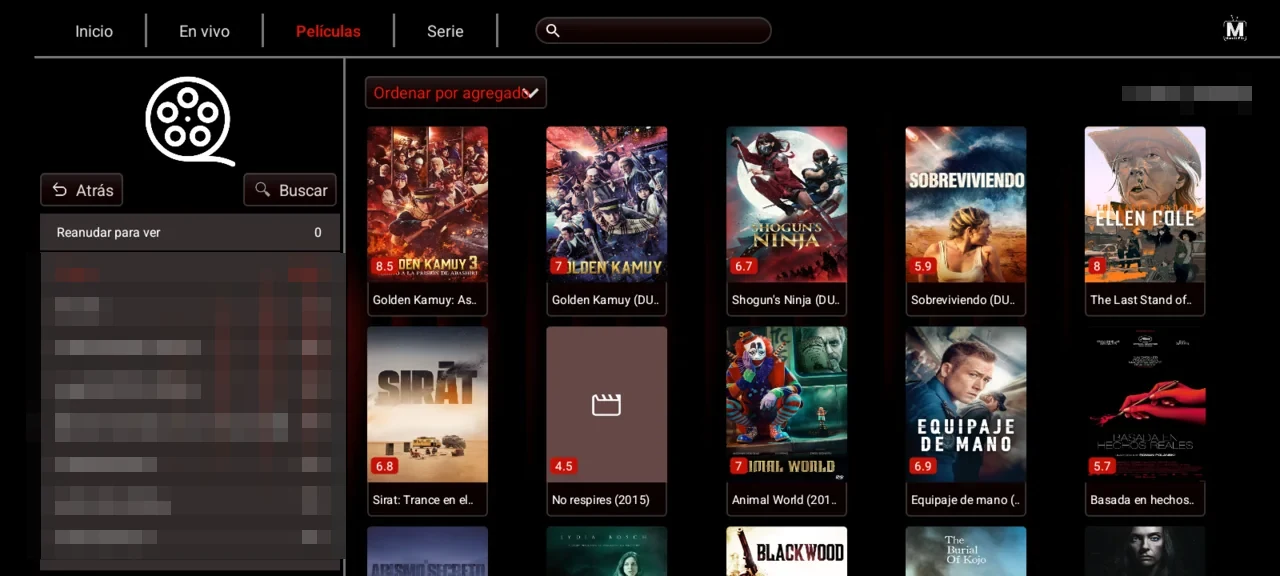Image resolution: width=1280 pixels, height=576 pixels.
Task: Click the 6.8 rating badge on Sirat
Action: 384,467
